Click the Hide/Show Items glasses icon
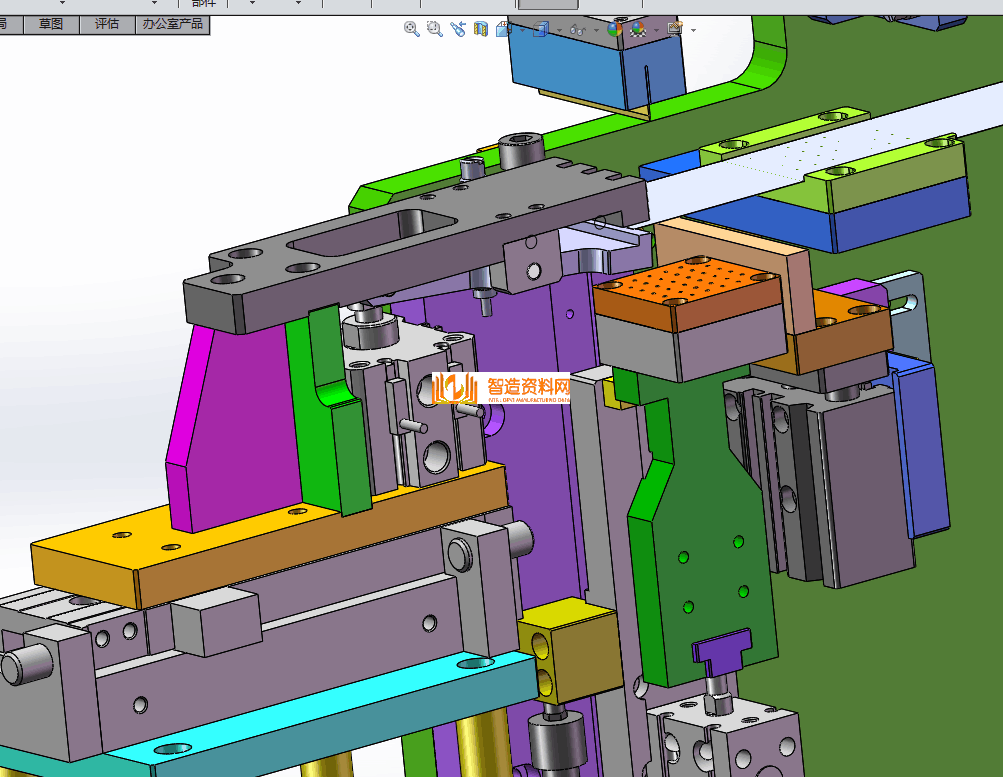The height and width of the screenshot is (777, 1003). (x=577, y=29)
